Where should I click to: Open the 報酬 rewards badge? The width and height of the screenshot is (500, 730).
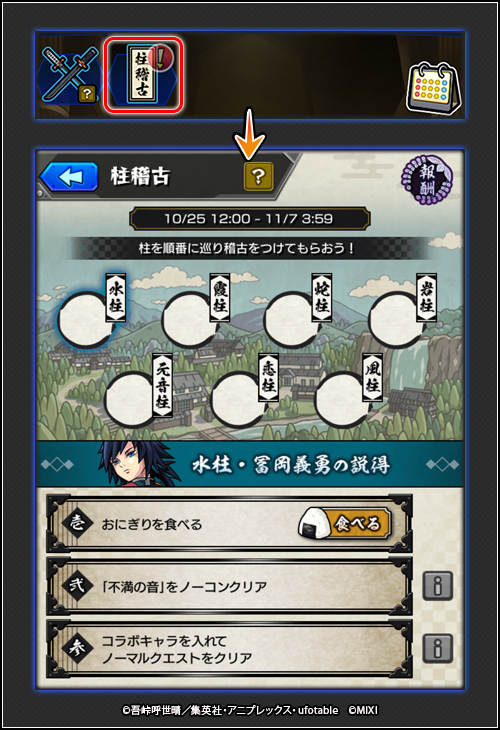coord(426,179)
